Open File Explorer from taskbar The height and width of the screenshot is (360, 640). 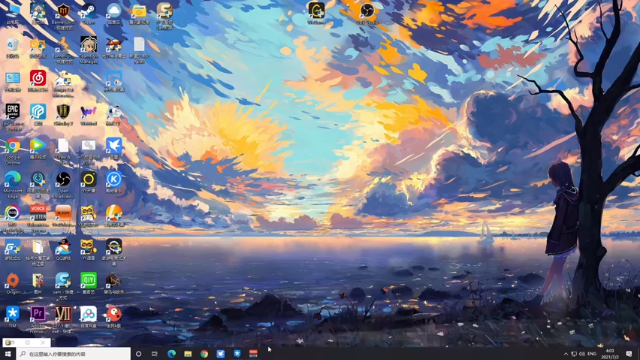[x=188, y=354]
